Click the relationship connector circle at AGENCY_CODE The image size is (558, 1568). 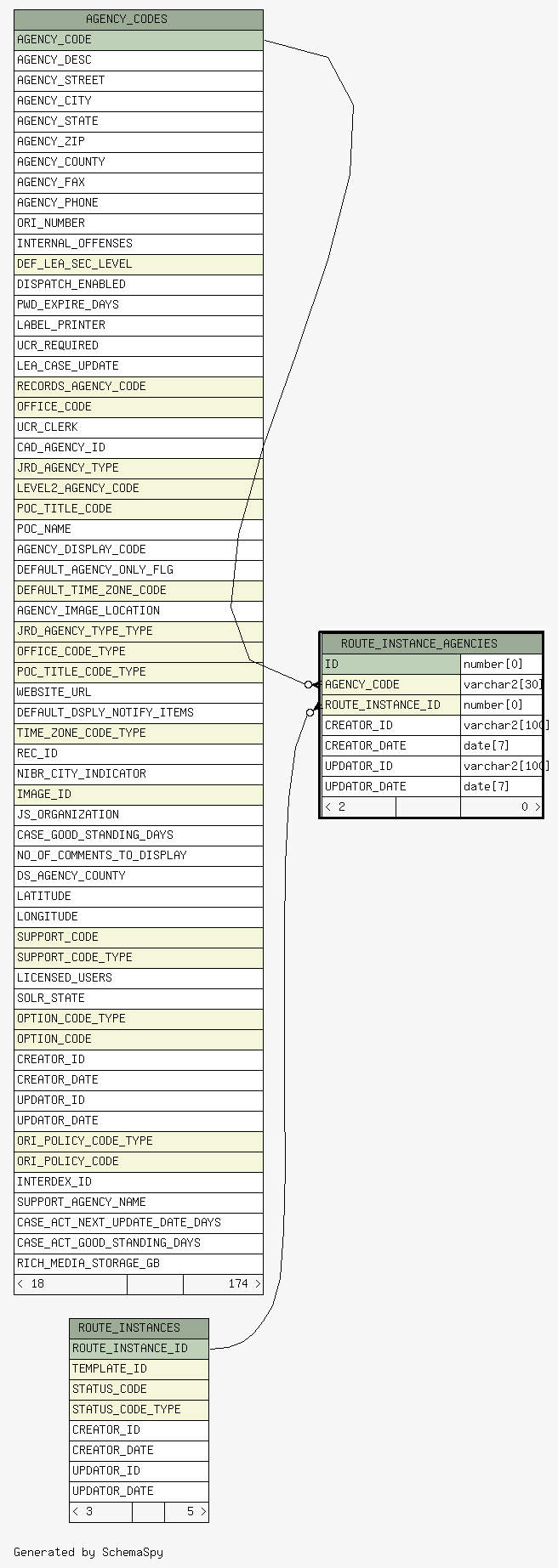(308, 684)
